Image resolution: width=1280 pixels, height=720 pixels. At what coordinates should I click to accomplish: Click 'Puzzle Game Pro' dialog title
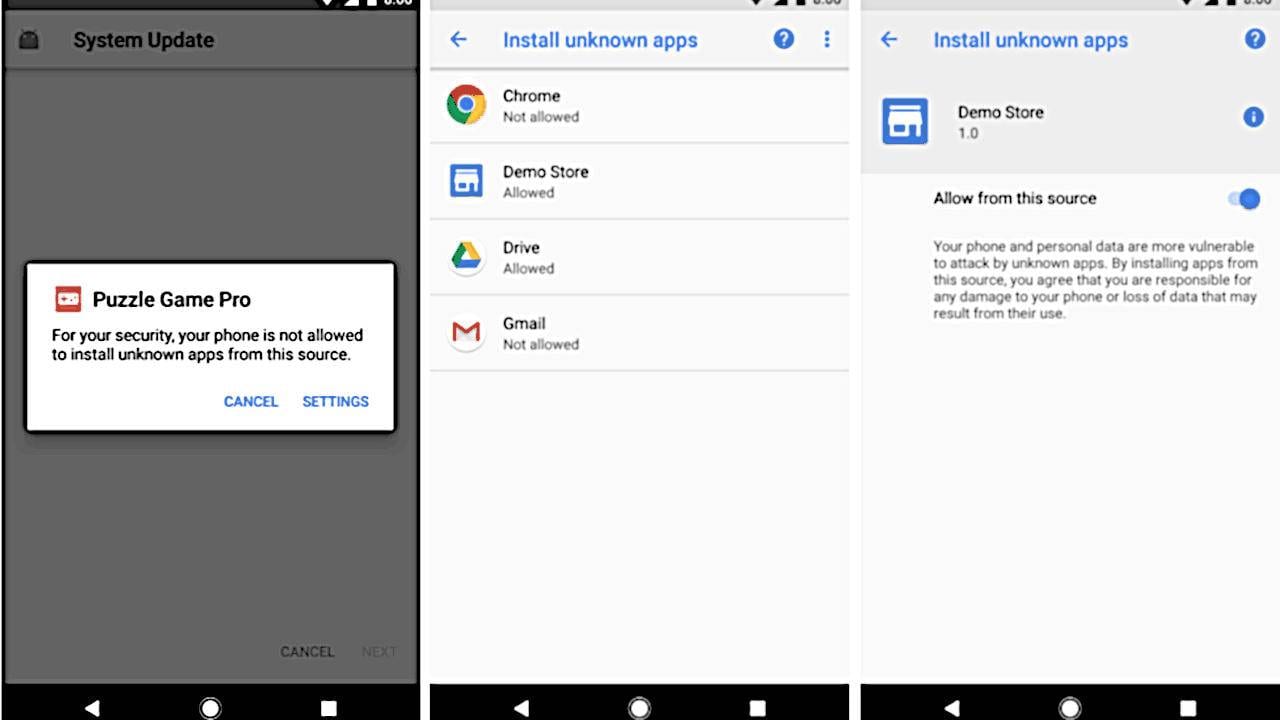point(172,299)
